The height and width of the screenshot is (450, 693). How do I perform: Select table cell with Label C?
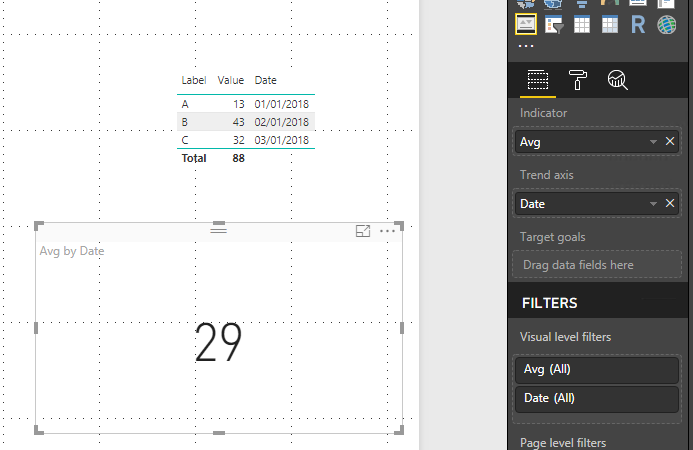185,140
